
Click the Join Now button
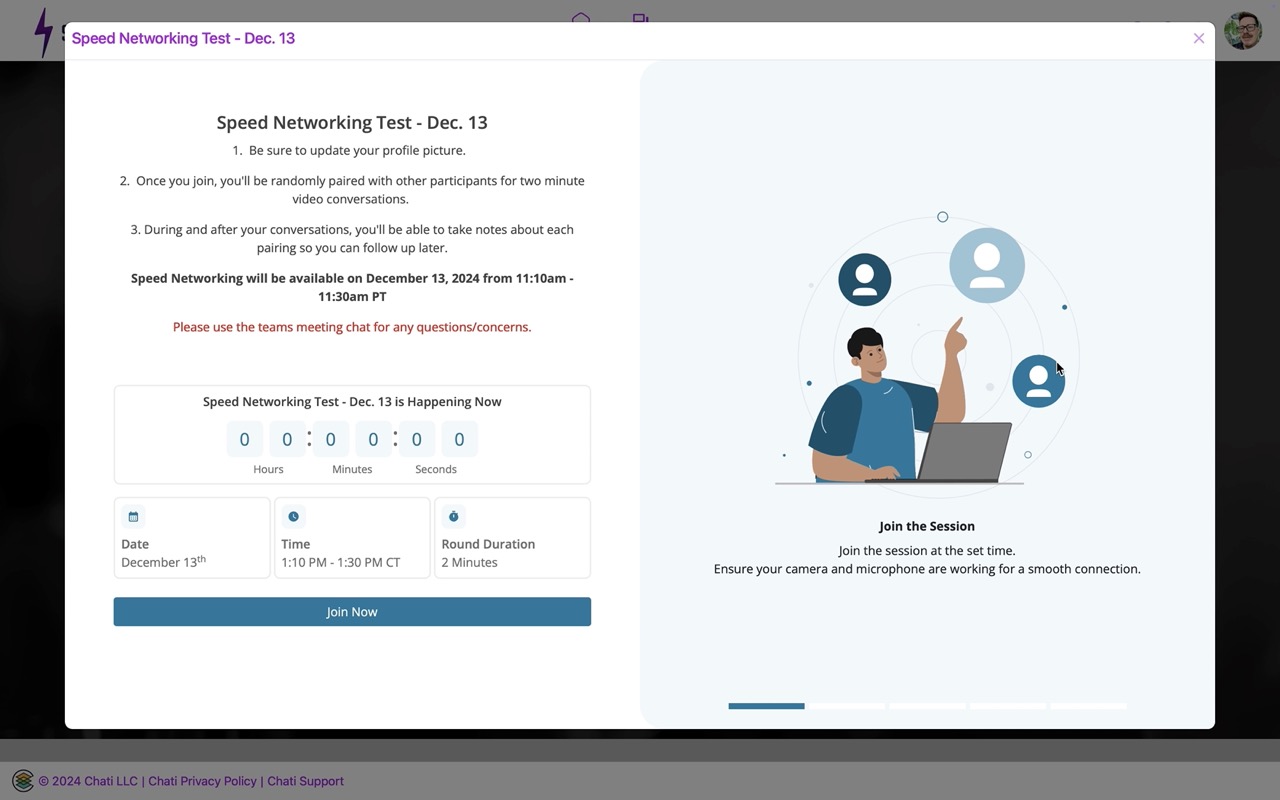point(352,612)
